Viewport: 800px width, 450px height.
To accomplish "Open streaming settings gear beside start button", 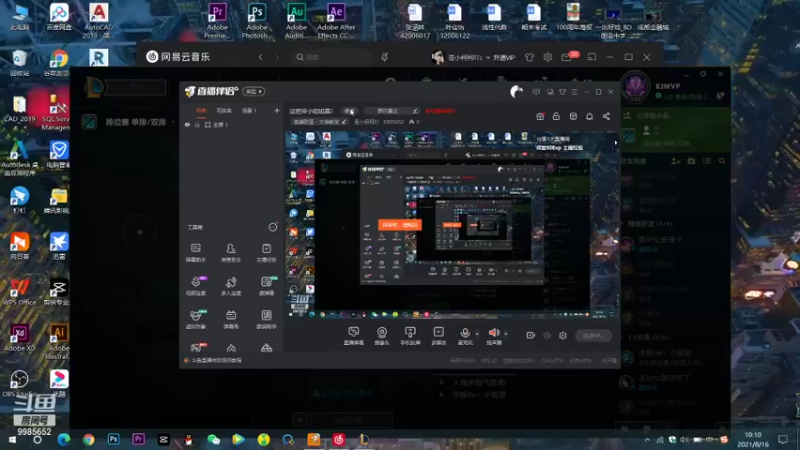I will click(x=563, y=335).
